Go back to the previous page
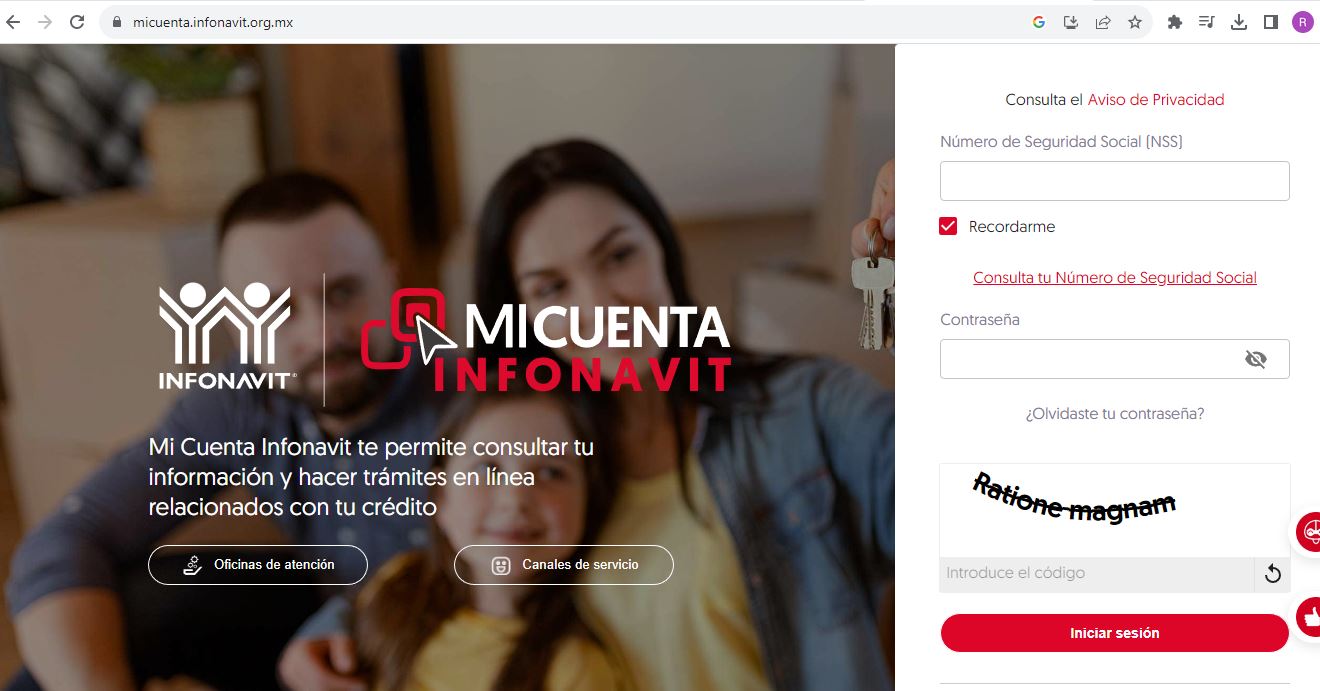 coord(13,22)
